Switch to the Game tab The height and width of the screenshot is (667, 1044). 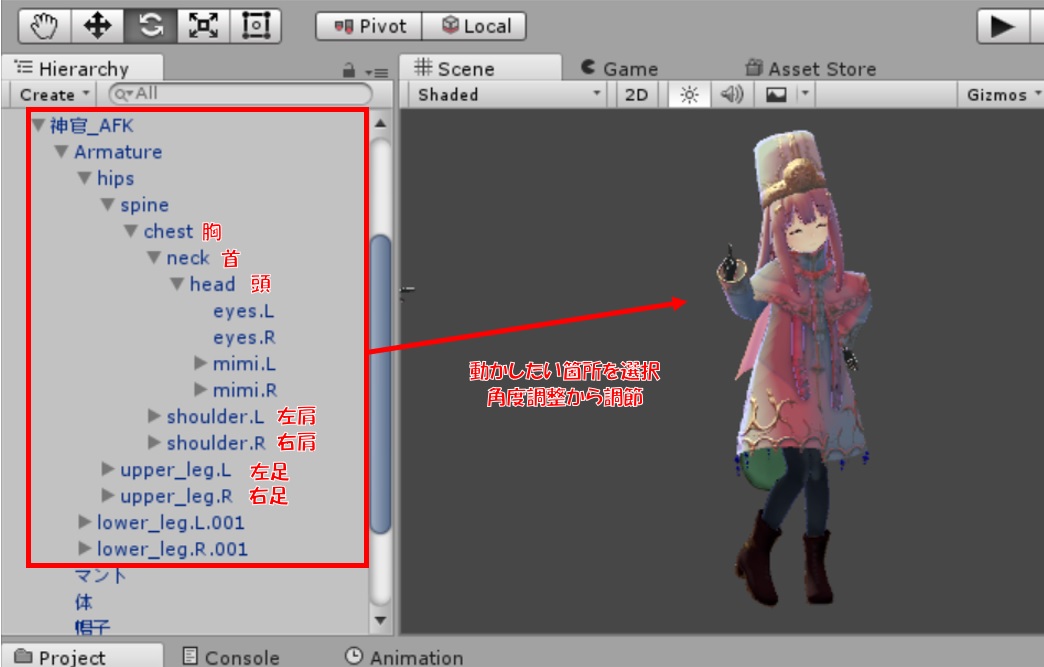tap(618, 69)
